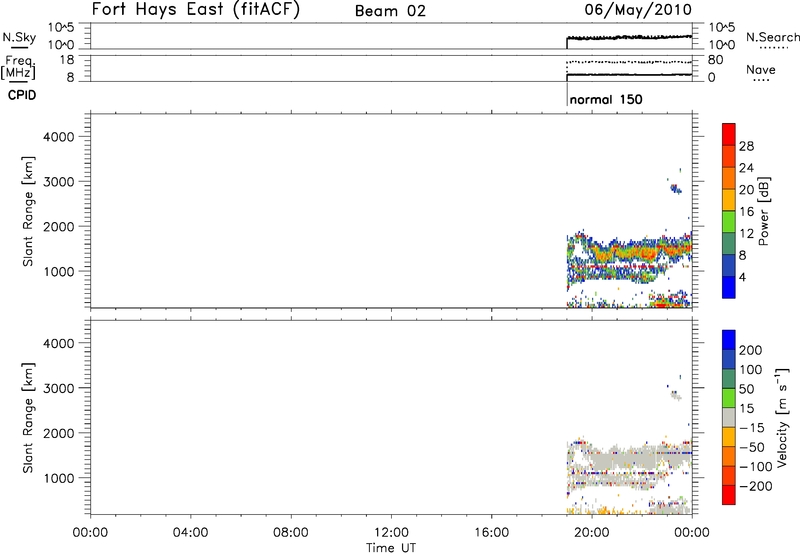Click the '2000' tick of the velocity panel
800x554 pixels.
pyautogui.click(x=58, y=433)
